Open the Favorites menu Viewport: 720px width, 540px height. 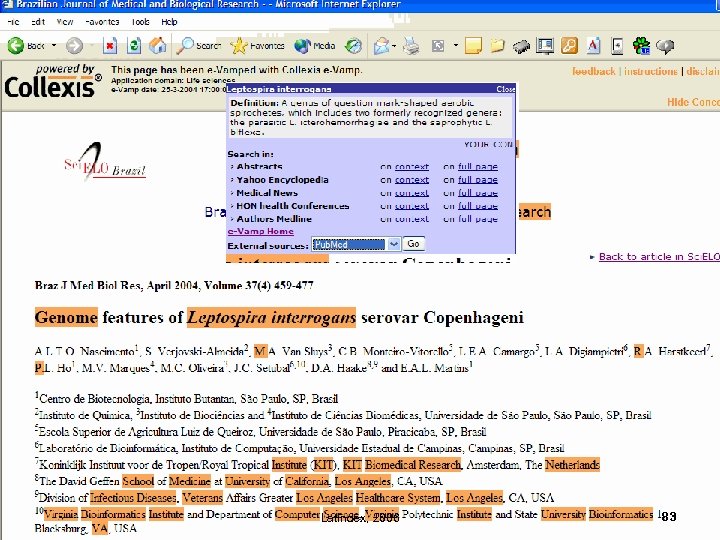102,22
